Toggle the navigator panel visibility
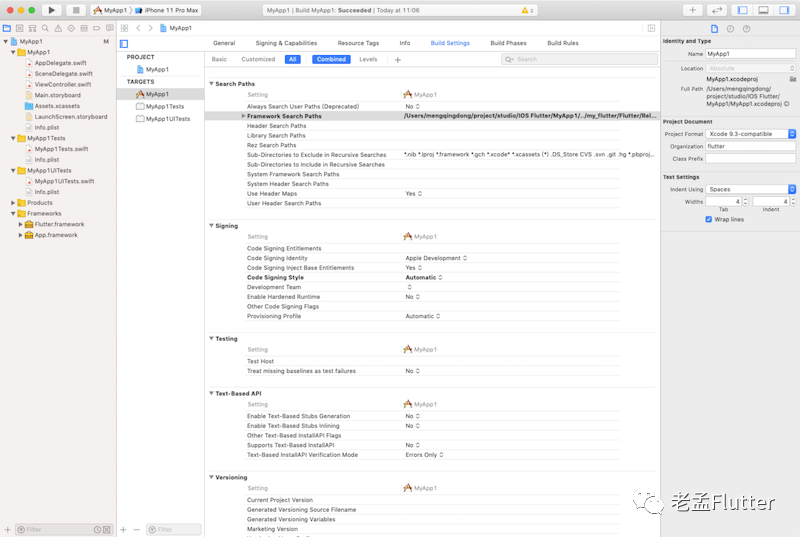Viewport: 800px width, 537px height. (x=743, y=10)
